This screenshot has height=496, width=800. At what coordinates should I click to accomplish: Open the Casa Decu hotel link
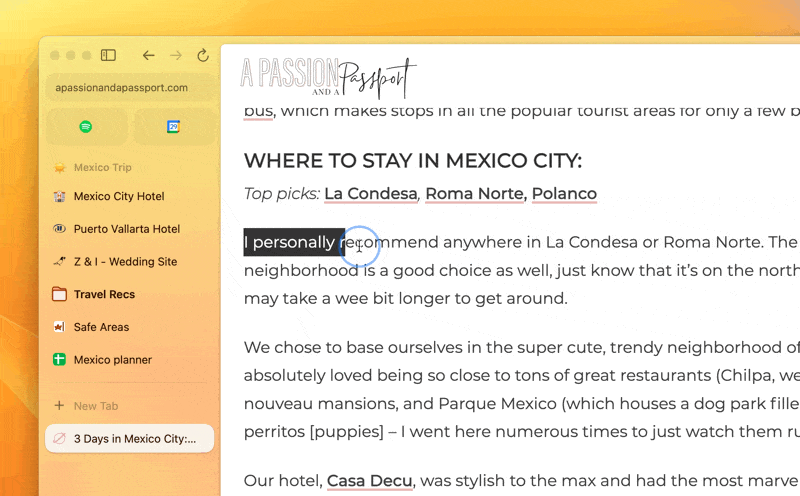(x=369, y=481)
